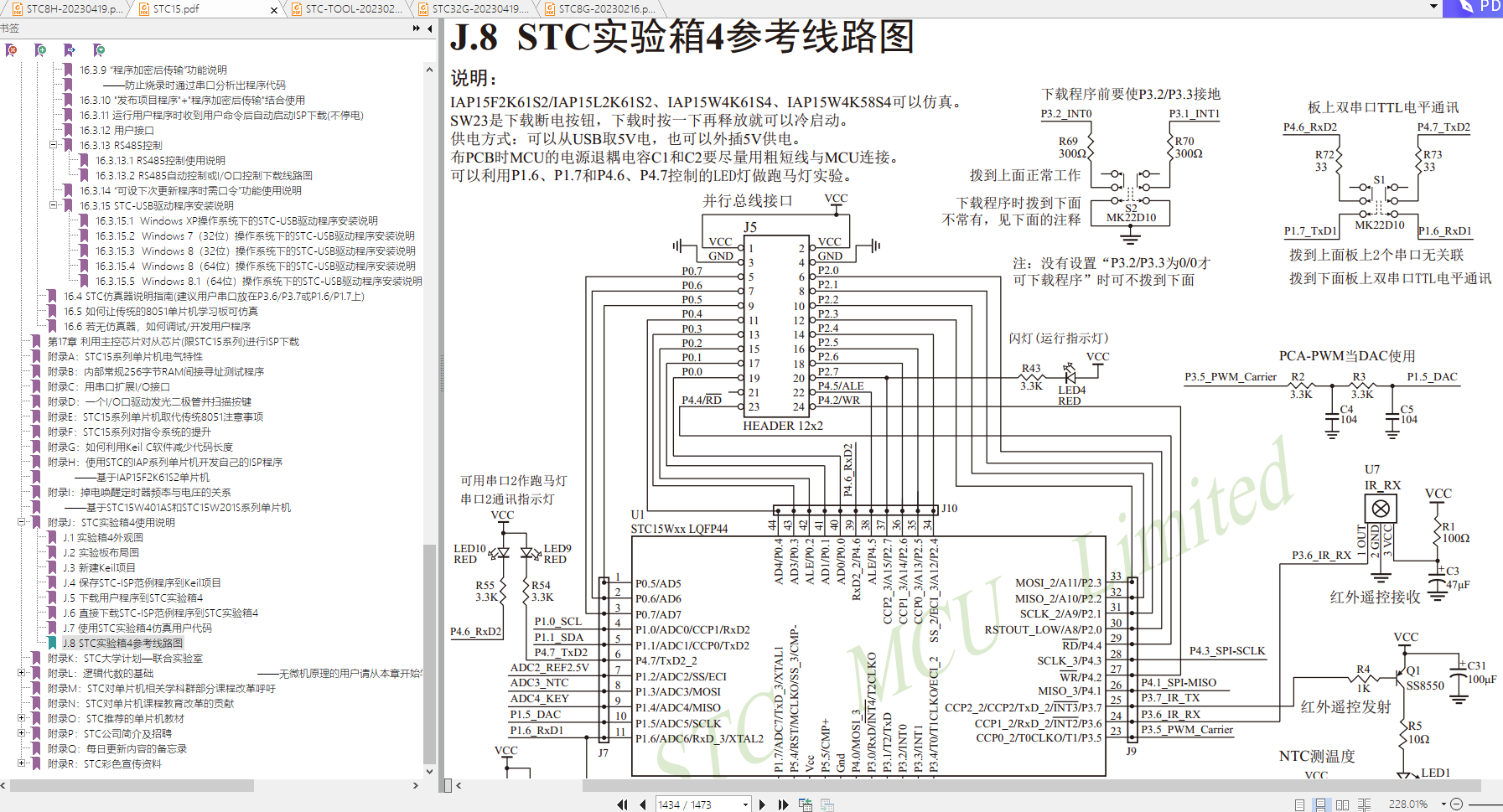Click the document horizontal scrollbar
Viewport: 1503px width, 812px height.
1031,786
